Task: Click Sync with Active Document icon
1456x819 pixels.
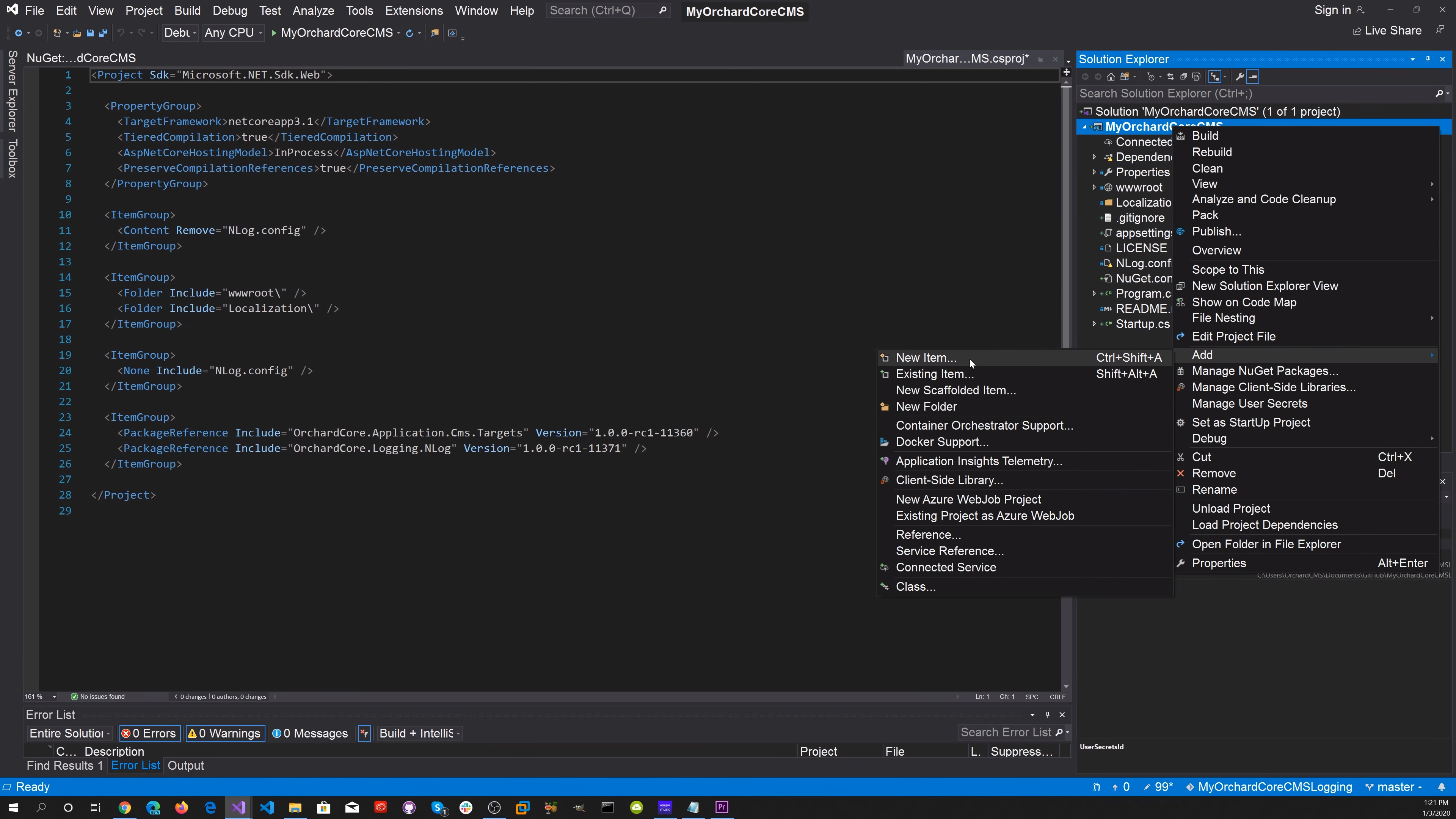Action: click(1170, 77)
